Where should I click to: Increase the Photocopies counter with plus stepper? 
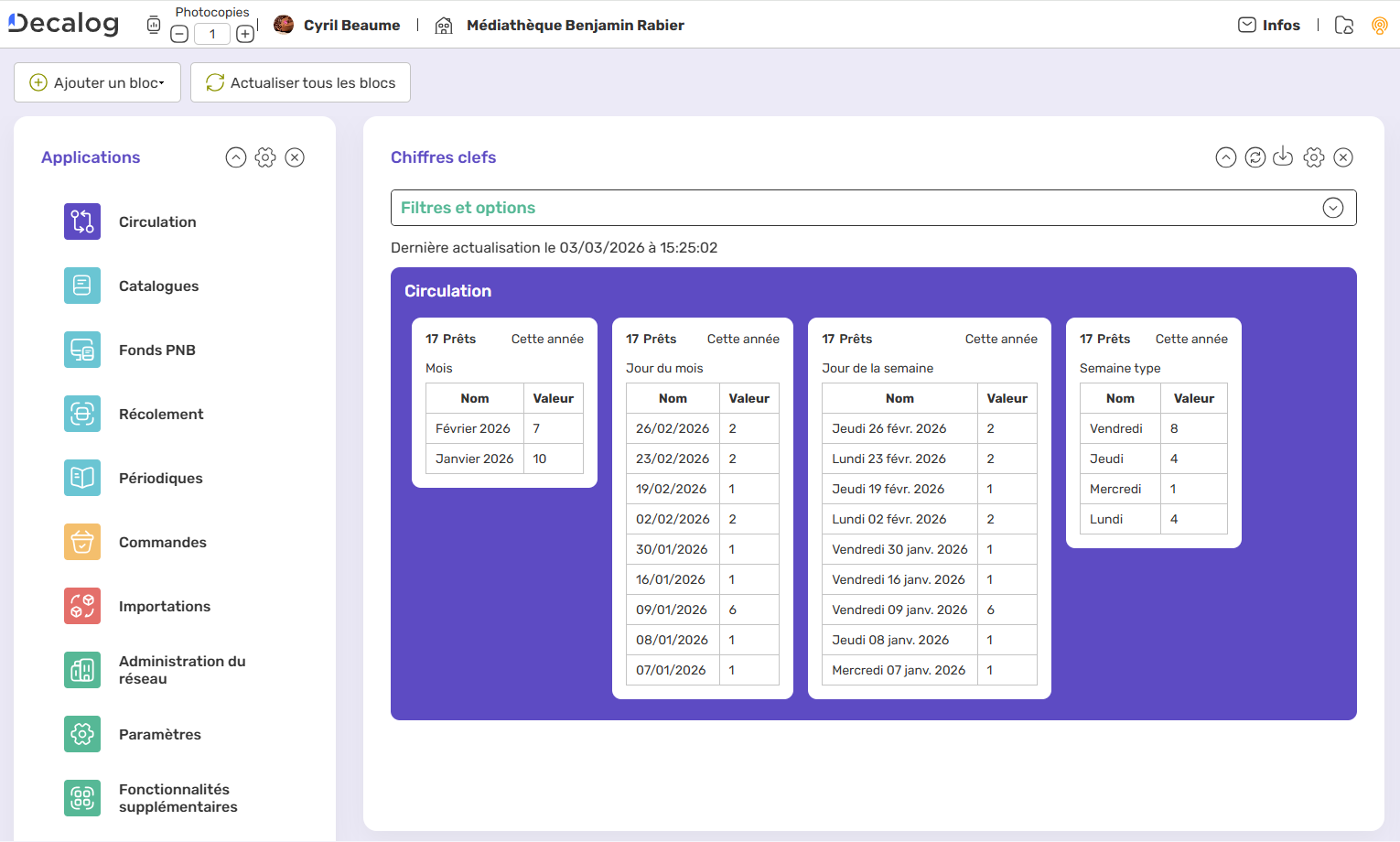244,33
